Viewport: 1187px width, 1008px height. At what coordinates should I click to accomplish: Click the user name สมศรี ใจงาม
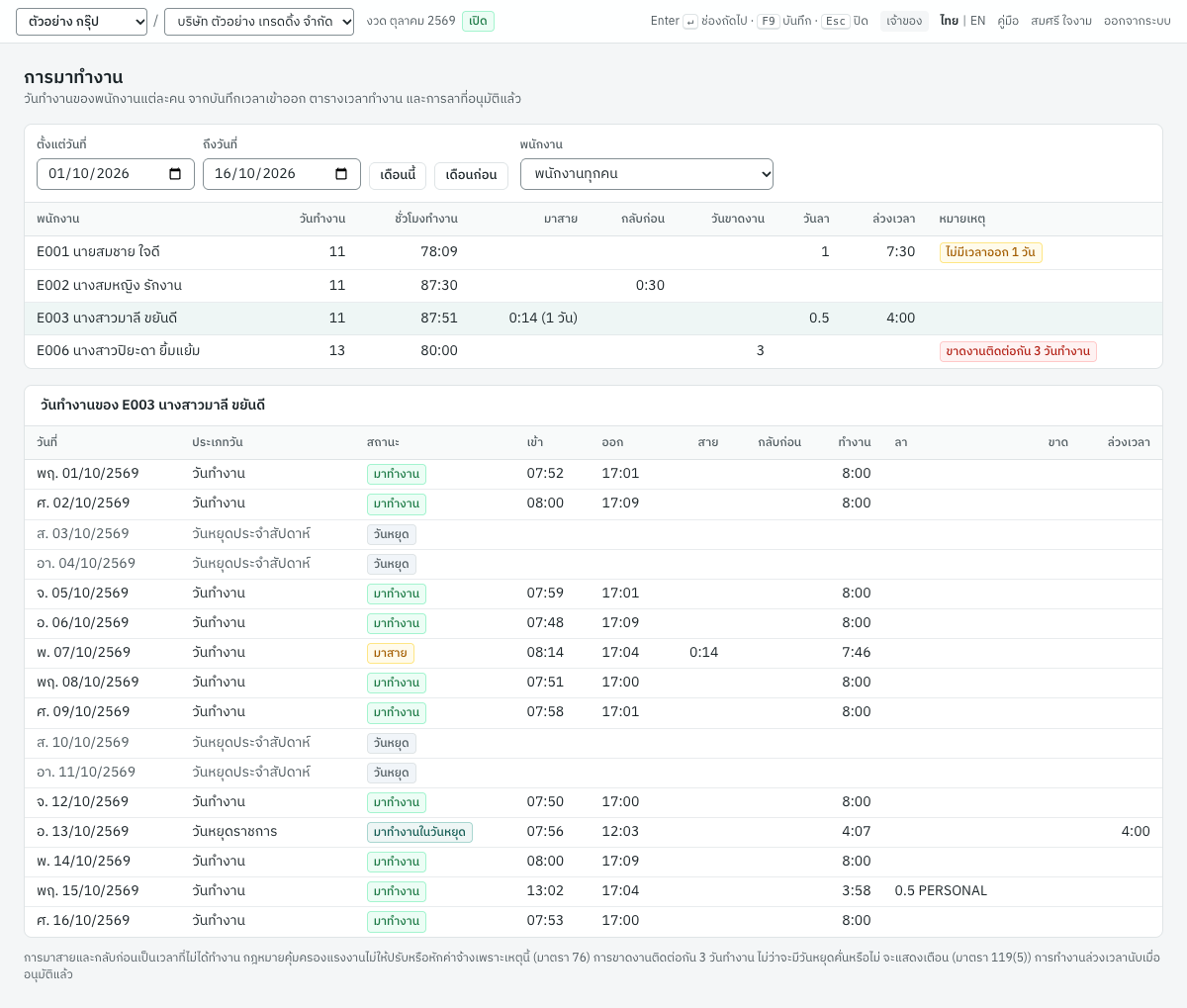[x=1061, y=21]
